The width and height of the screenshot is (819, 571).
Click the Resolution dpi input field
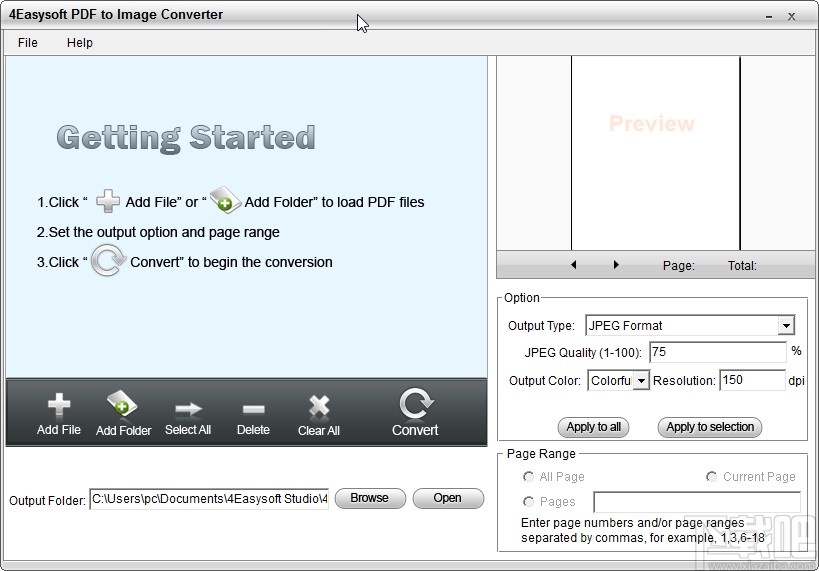click(x=752, y=380)
